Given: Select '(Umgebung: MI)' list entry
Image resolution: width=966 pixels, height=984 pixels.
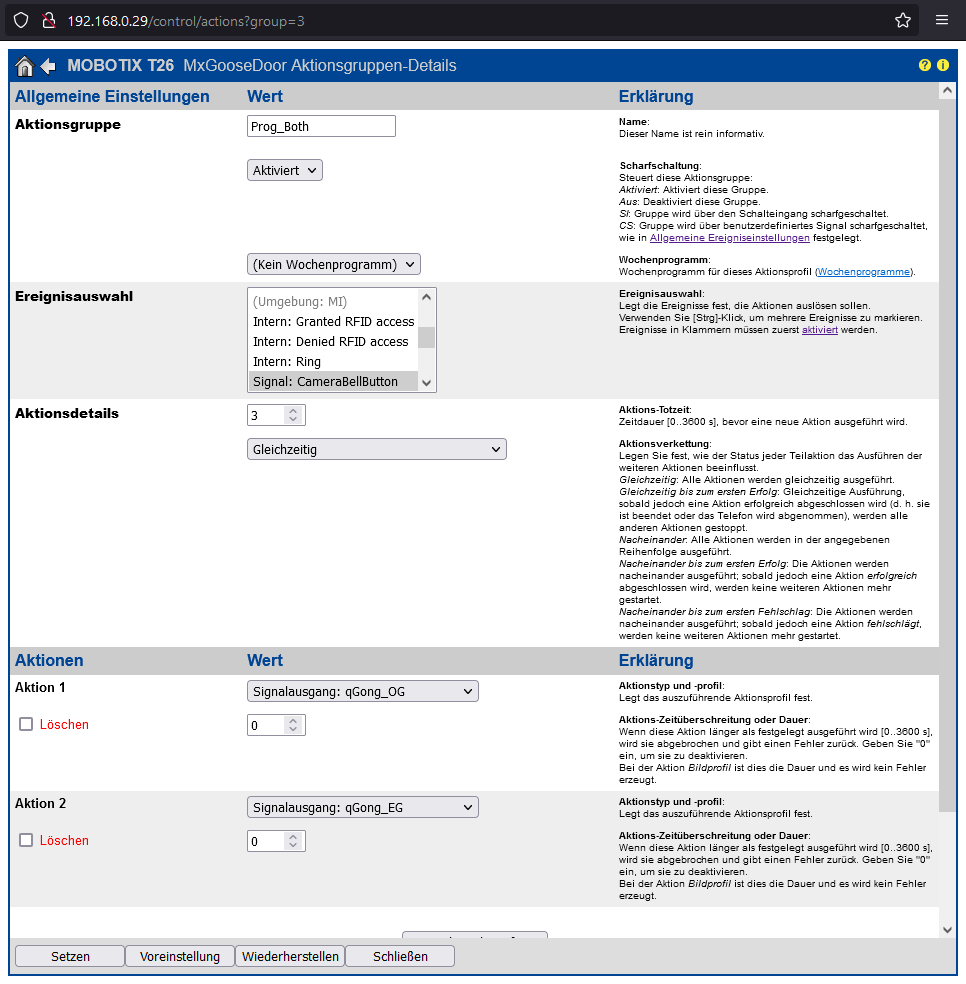Looking at the screenshot, I should 333,301.
